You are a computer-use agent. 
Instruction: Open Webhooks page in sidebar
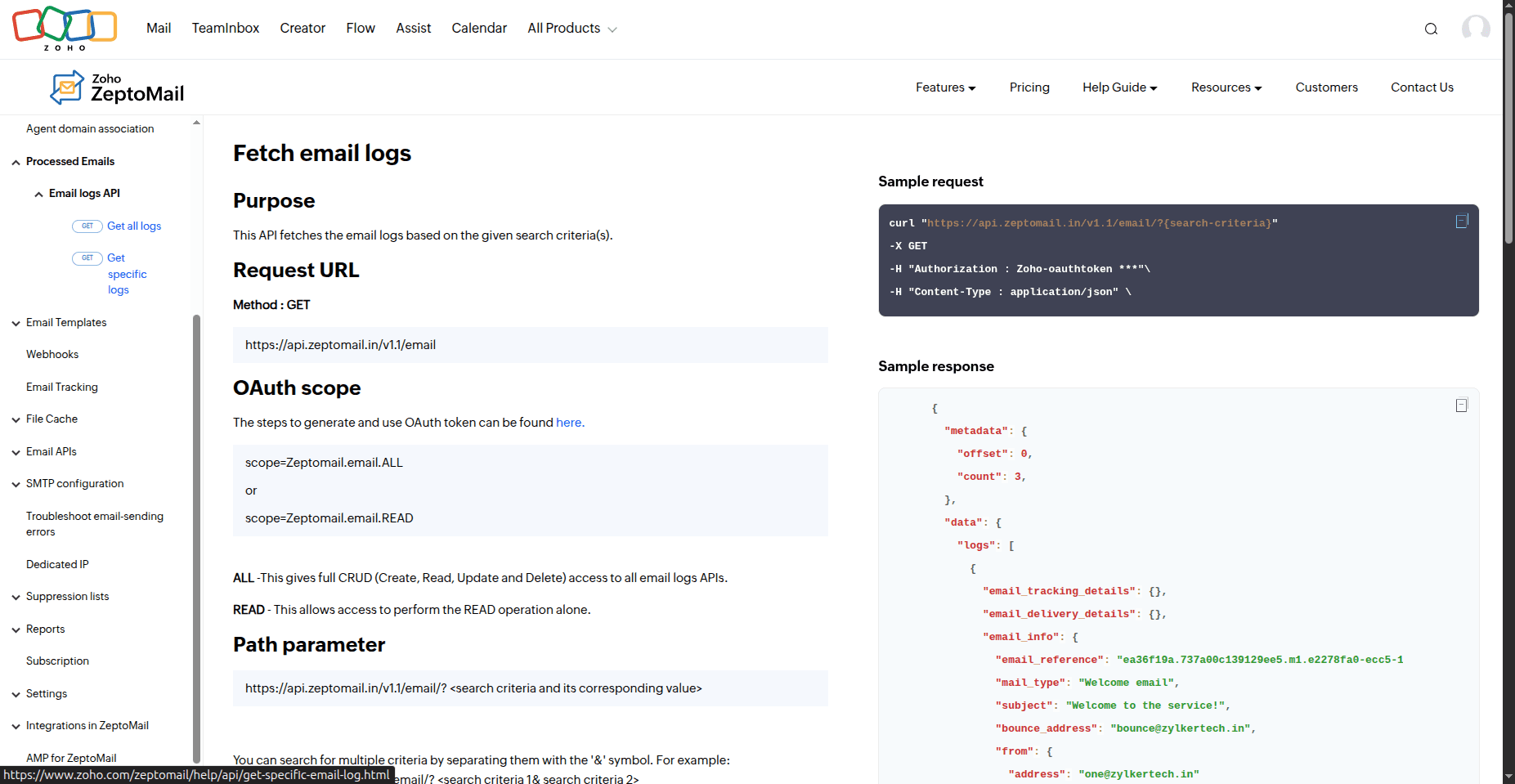[x=52, y=355]
